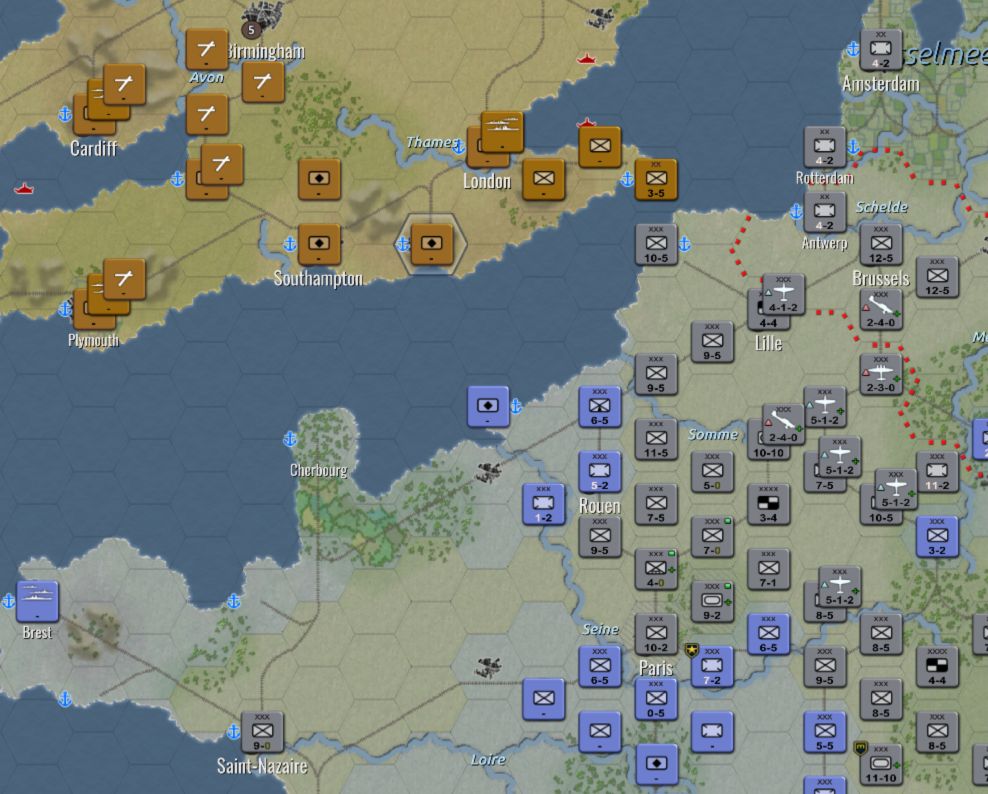The height and width of the screenshot is (794, 988).
Task: Select the gray 11-10 mechanized unit
Action: point(881,764)
